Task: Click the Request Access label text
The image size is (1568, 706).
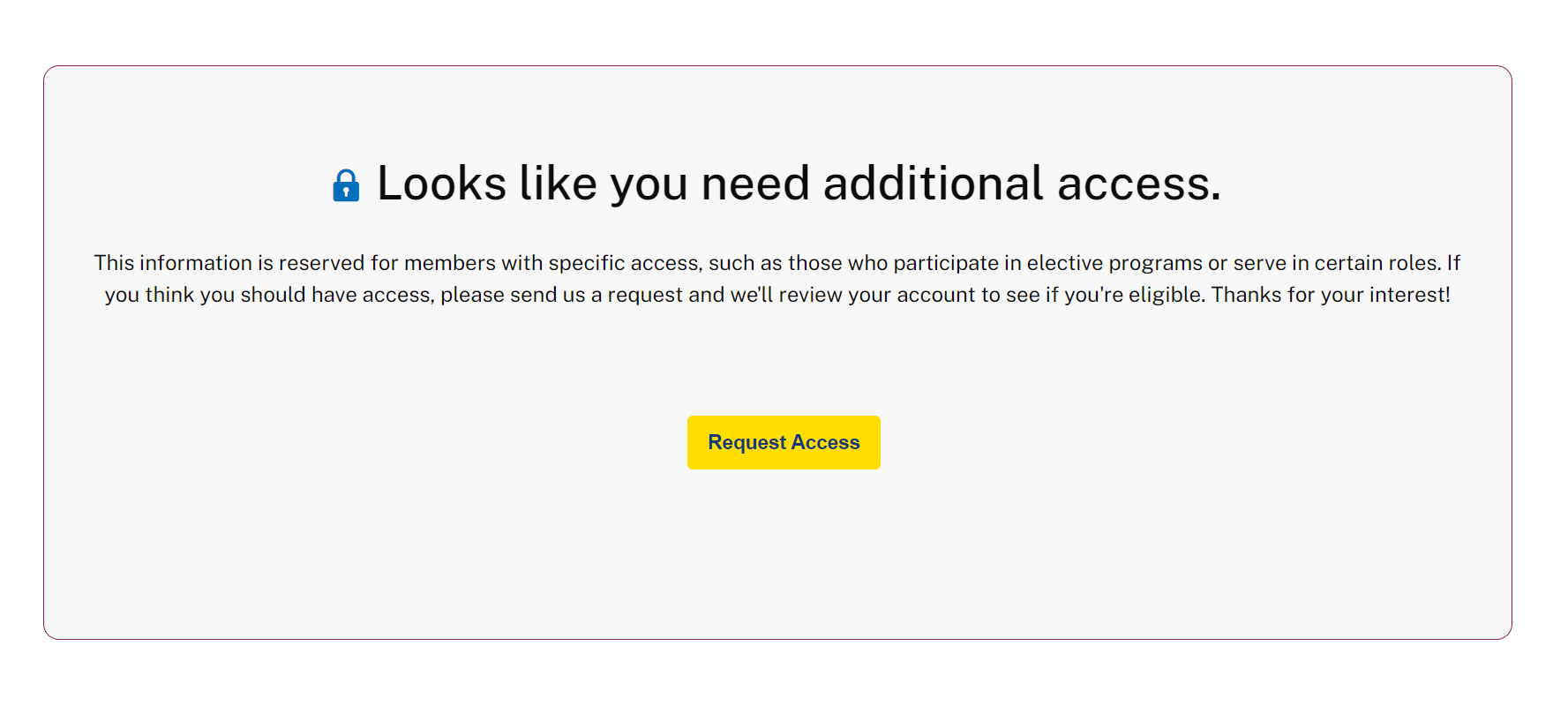Action: point(784,442)
